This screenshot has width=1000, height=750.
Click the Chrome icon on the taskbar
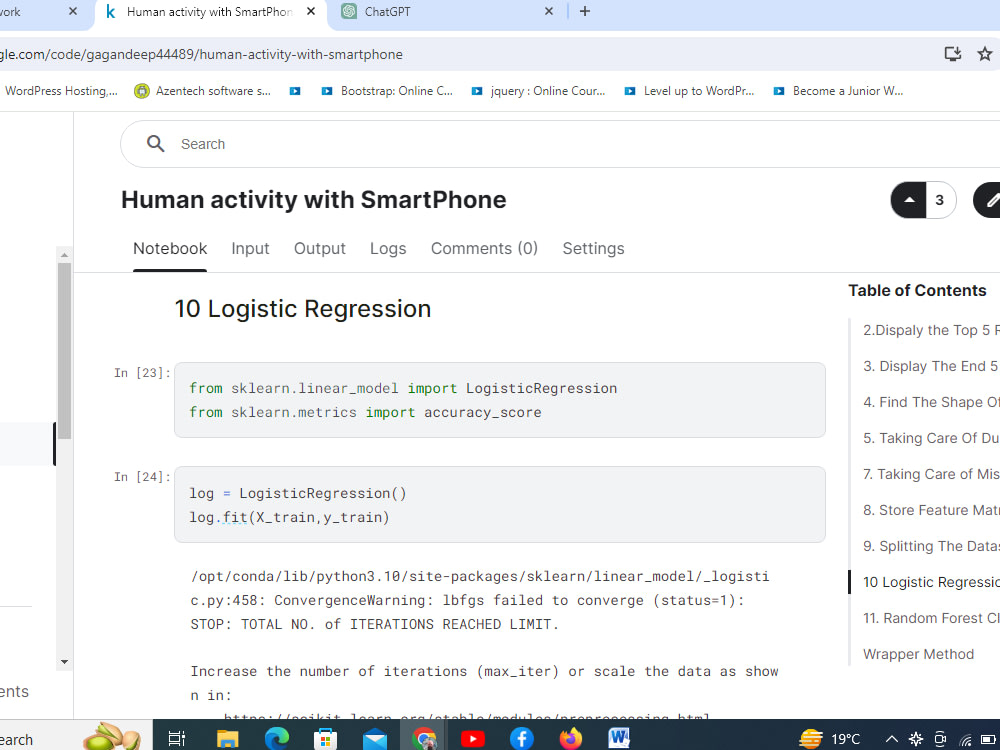[x=423, y=738]
